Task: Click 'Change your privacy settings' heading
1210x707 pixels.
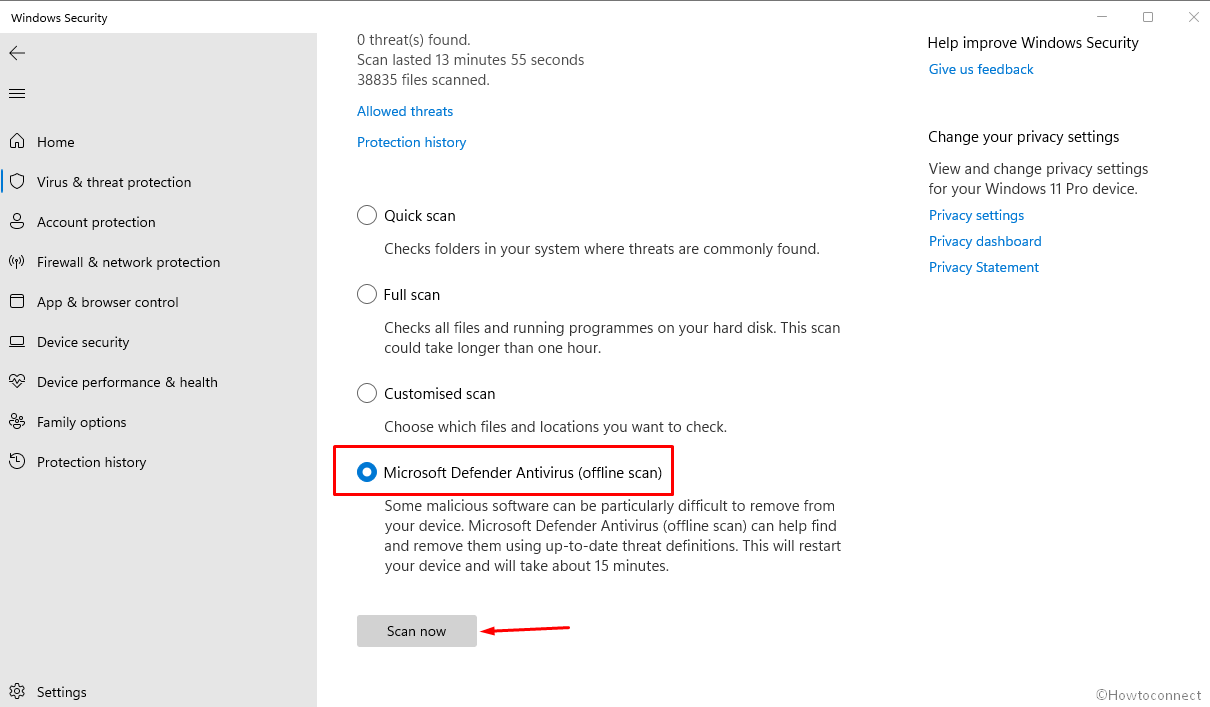Action: pyautogui.click(x=1024, y=137)
